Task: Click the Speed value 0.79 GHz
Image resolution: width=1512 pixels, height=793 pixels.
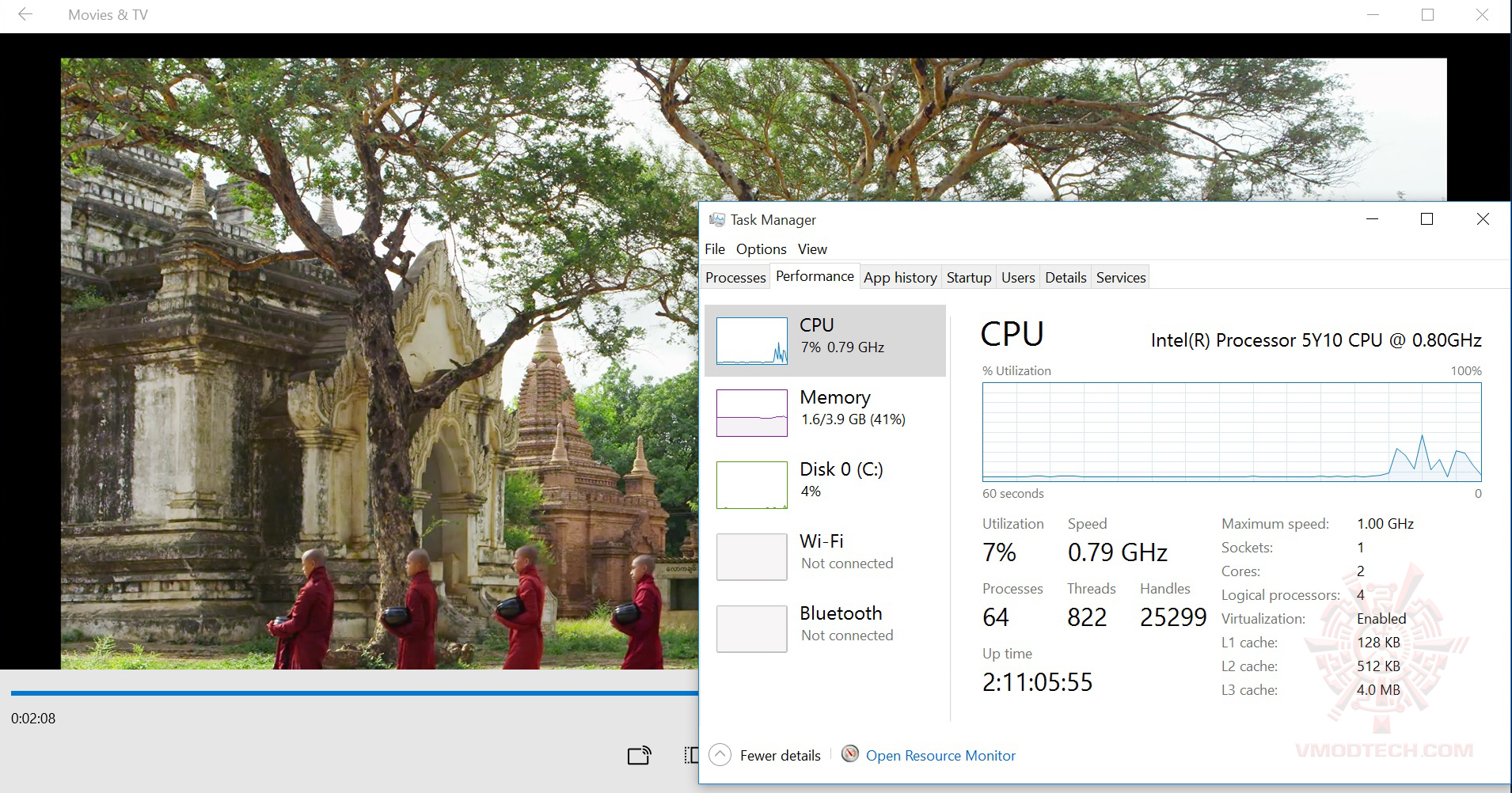Action: point(1118,552)
